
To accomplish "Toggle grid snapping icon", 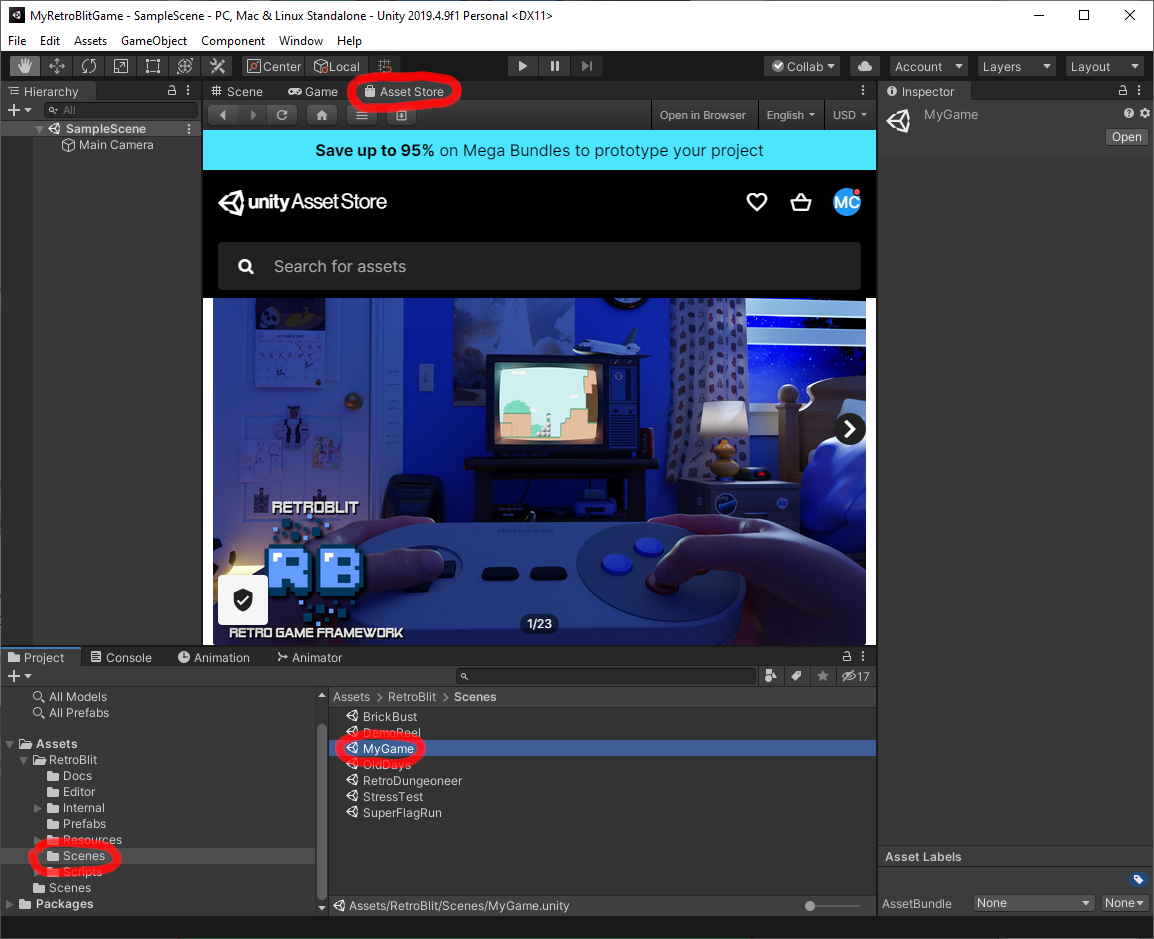I will click(385, 66).
